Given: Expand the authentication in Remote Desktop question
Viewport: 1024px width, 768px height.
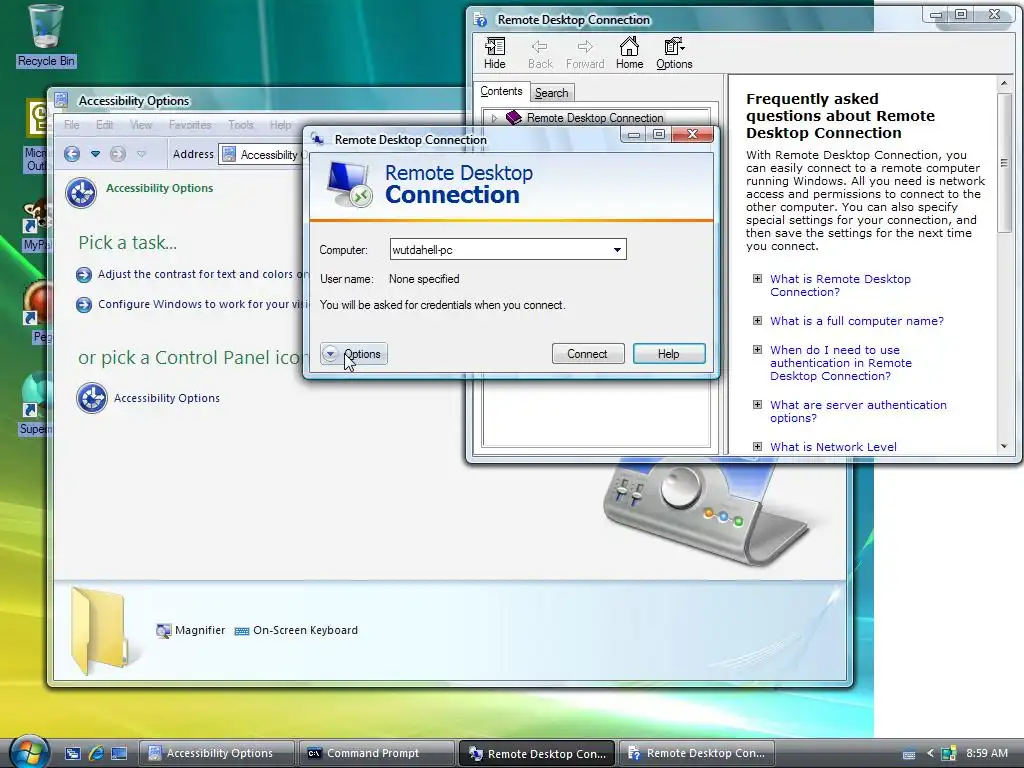Looking at the screenshot, I should point(757,349).
